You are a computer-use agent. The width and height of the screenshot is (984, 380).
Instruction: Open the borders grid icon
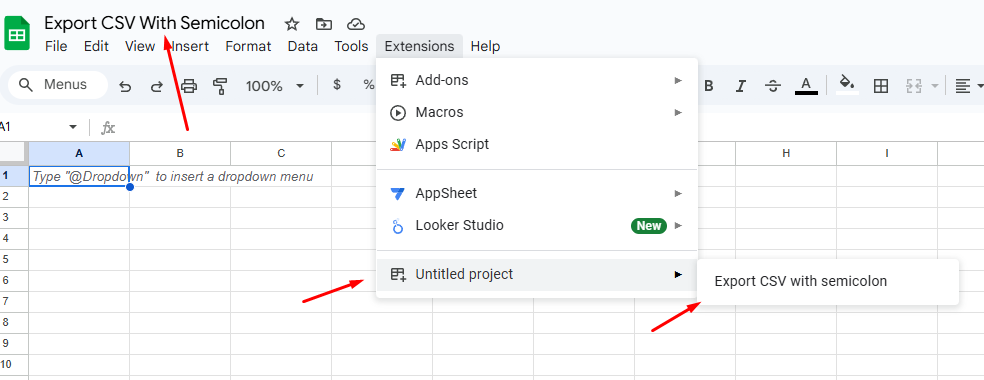click(x=880, y=86)
